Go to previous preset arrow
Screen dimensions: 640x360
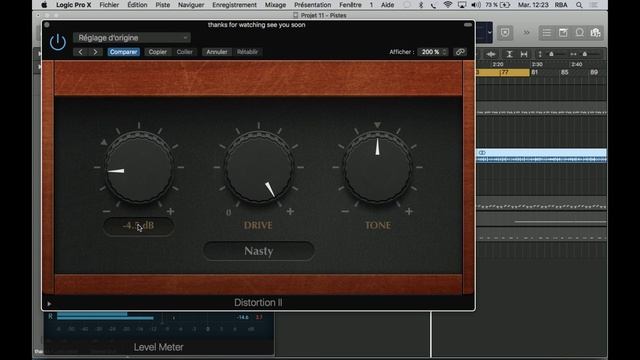(80, 52)
